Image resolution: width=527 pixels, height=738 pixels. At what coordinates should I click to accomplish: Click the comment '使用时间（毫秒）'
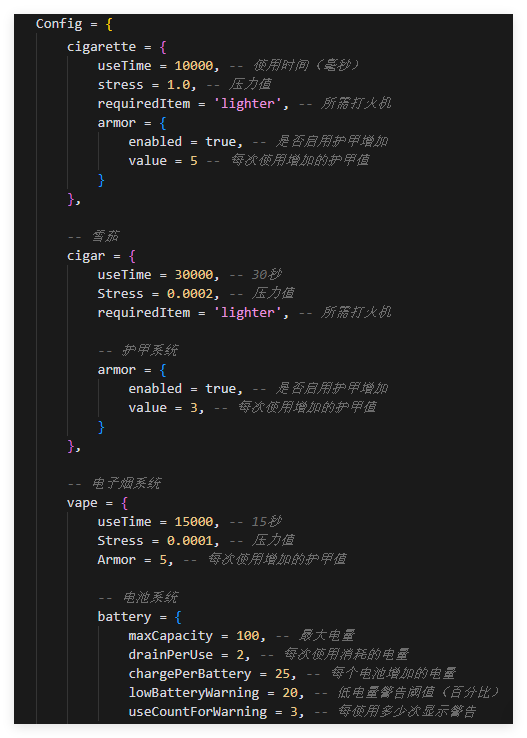coord(306,65)
